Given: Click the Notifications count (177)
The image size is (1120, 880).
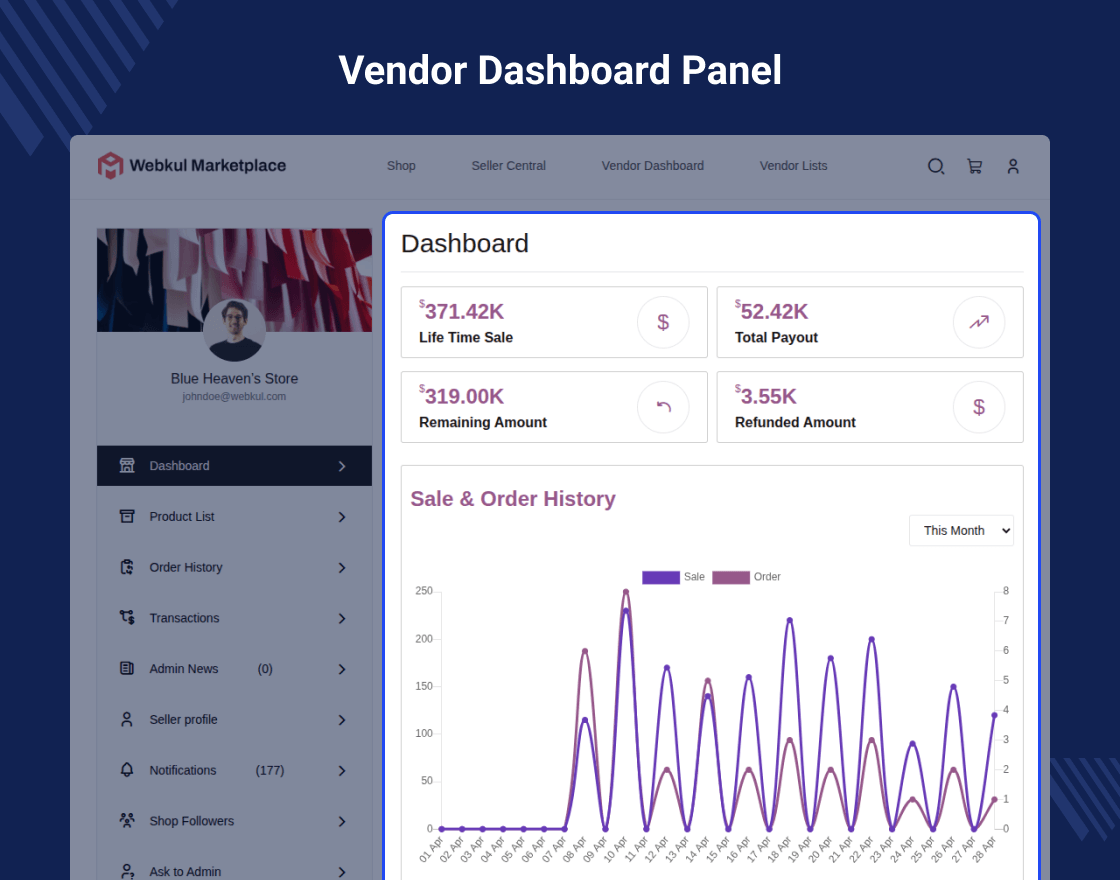Looking at the screenshot, I should (x=270, y=770).
